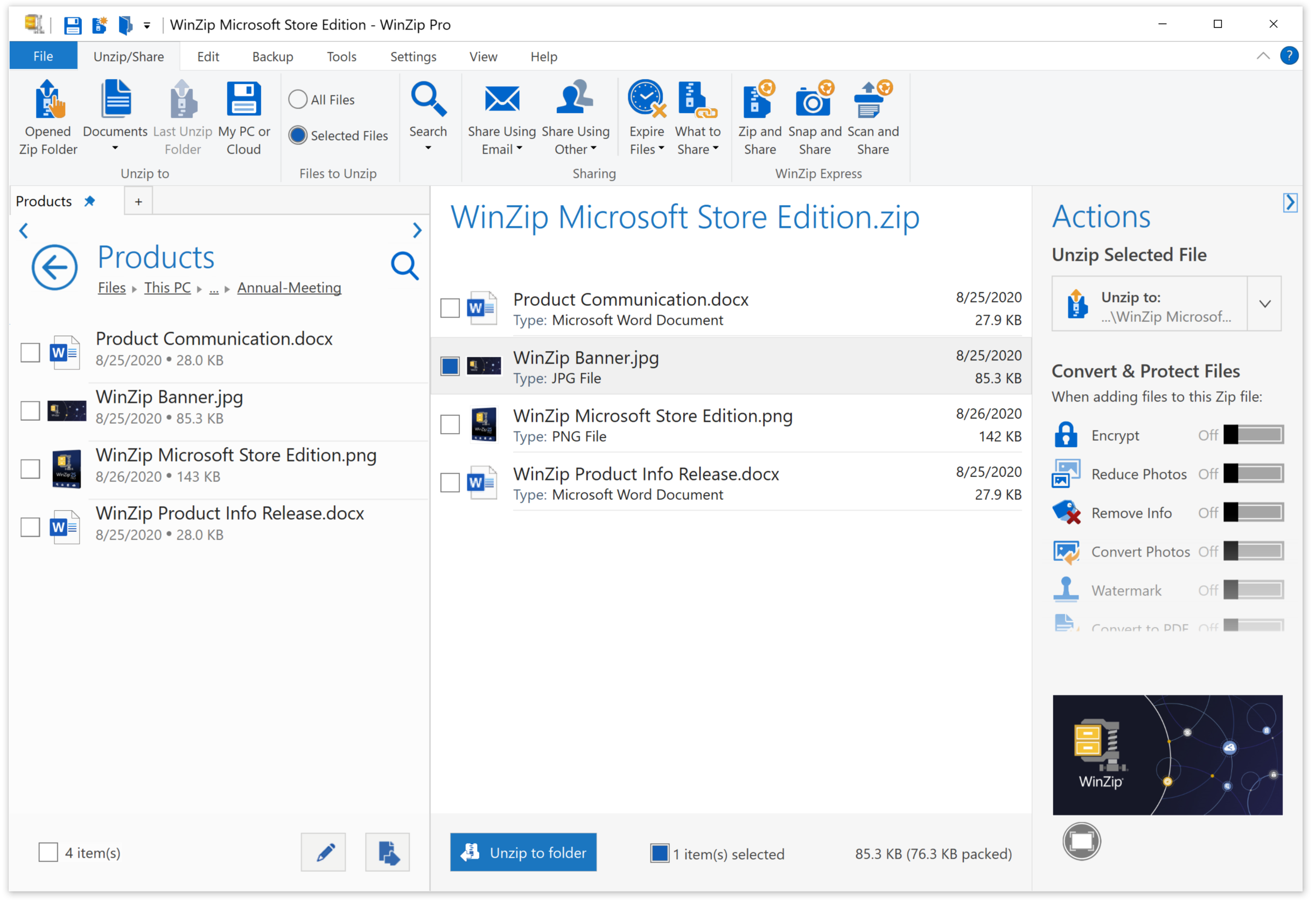This screenshot has height=904, width=1316.
Task: Select the Selected Files radio button
Action: 298,135
